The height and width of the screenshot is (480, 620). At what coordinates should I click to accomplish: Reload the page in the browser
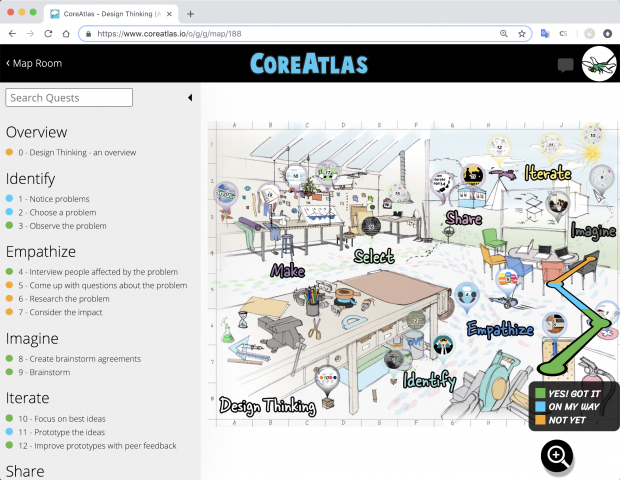47,33
